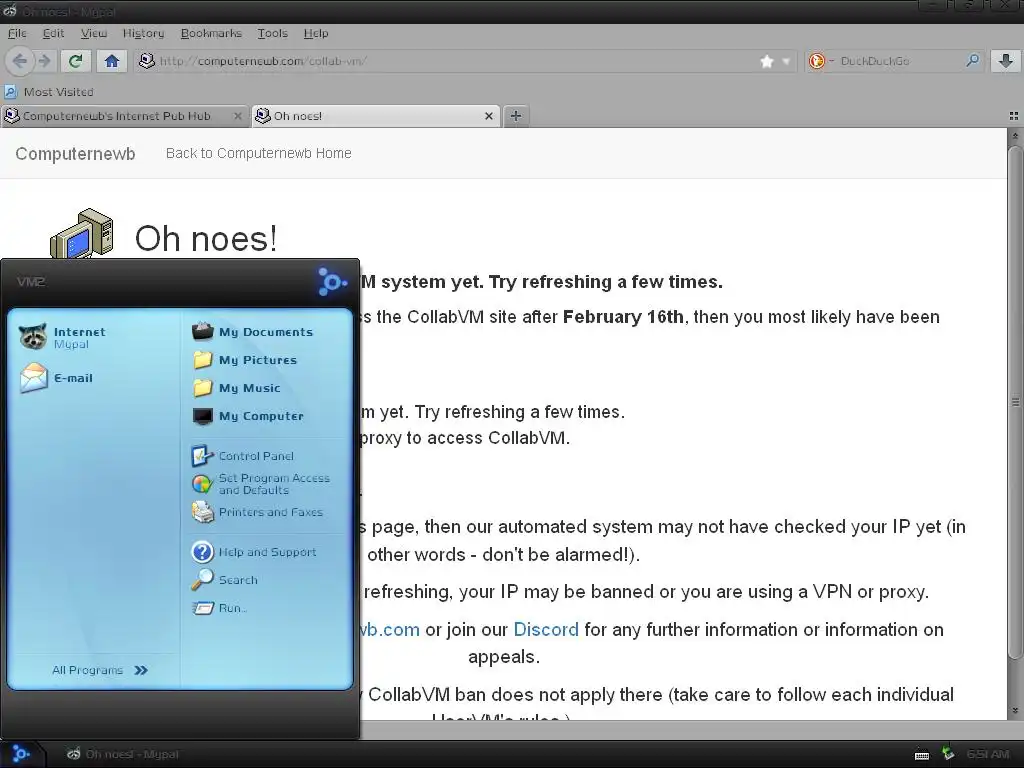
Task: Click the VM2 user name header
Action: click(x=31, y=282)
